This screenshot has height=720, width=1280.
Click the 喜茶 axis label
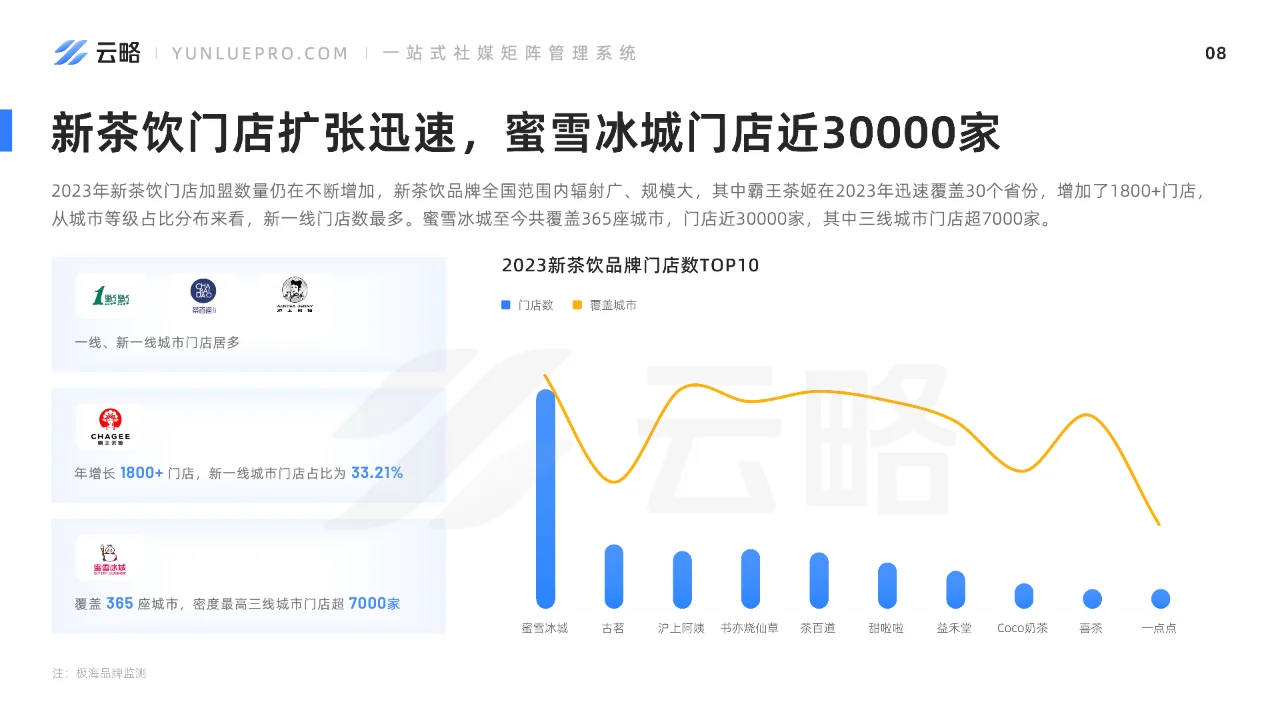tap(1092, 628)
